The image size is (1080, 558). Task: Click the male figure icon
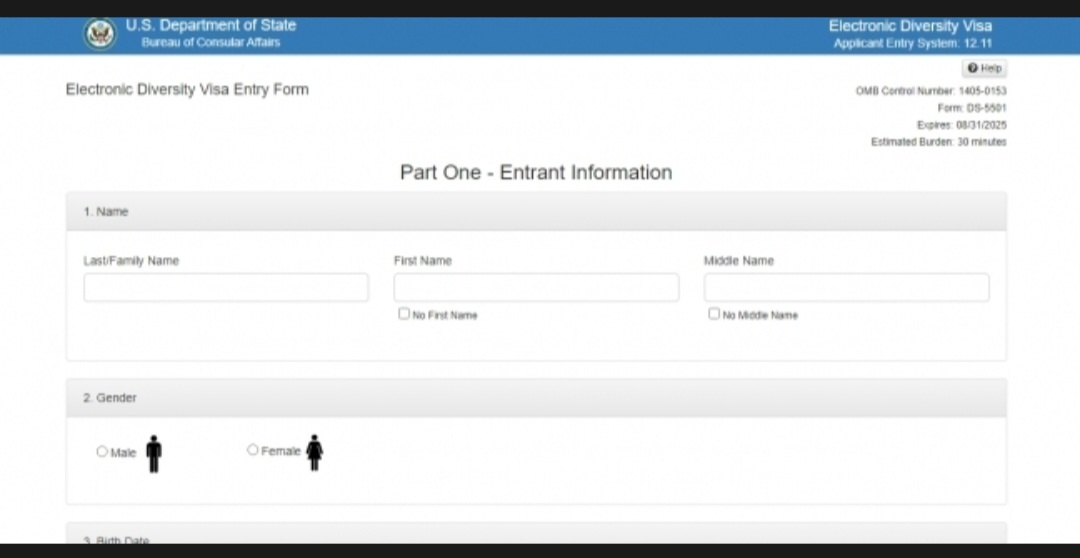(x=154, y=454)
